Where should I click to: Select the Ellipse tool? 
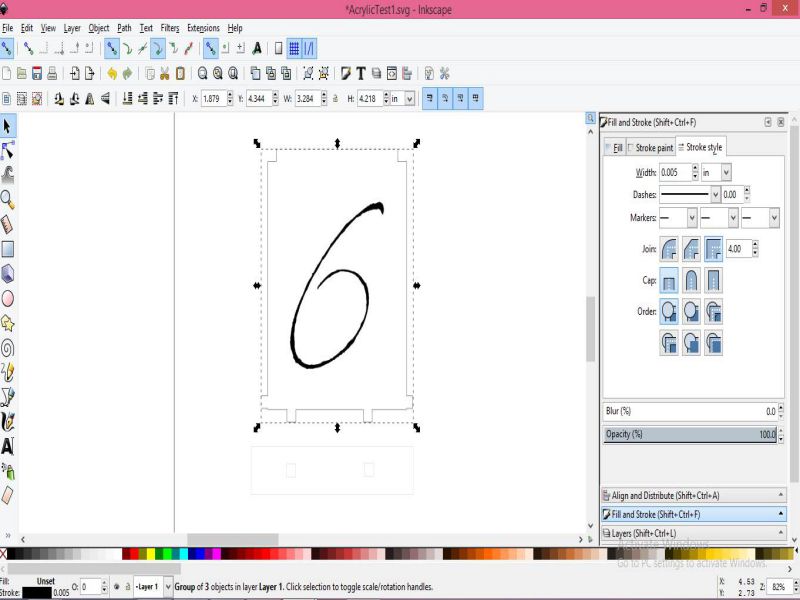pyautogui.click(x=7, y=298)
